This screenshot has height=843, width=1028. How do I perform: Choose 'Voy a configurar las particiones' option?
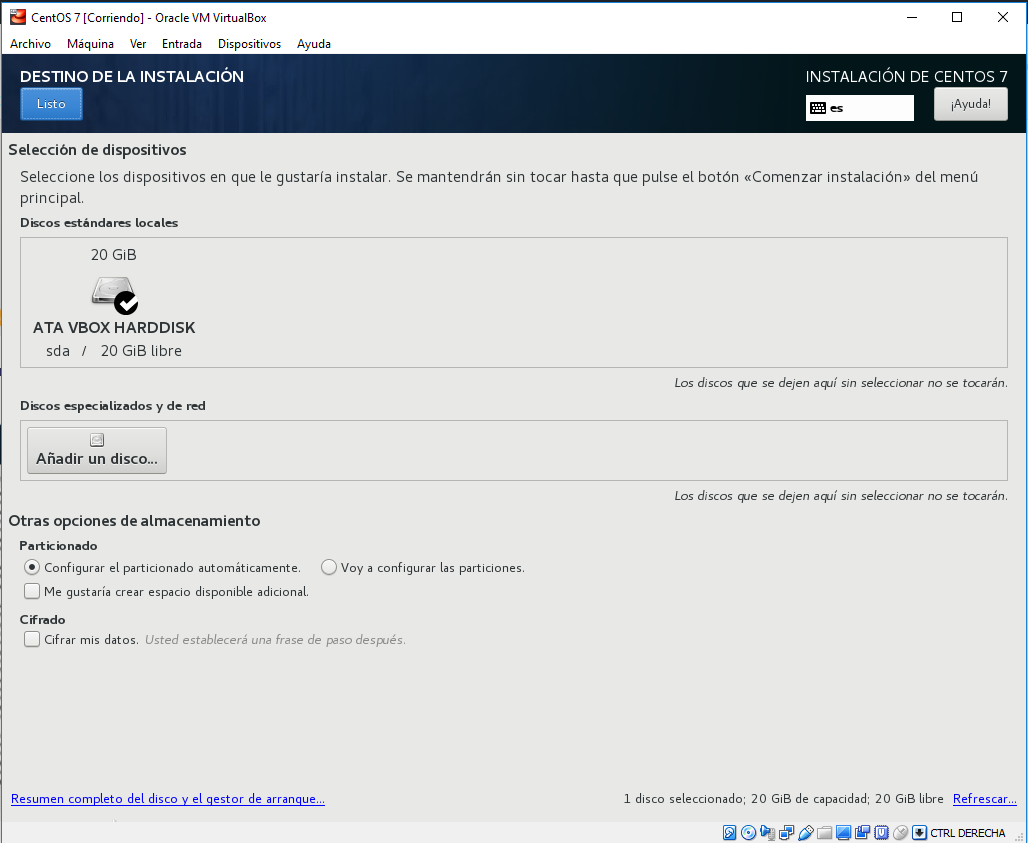(329, 567)
